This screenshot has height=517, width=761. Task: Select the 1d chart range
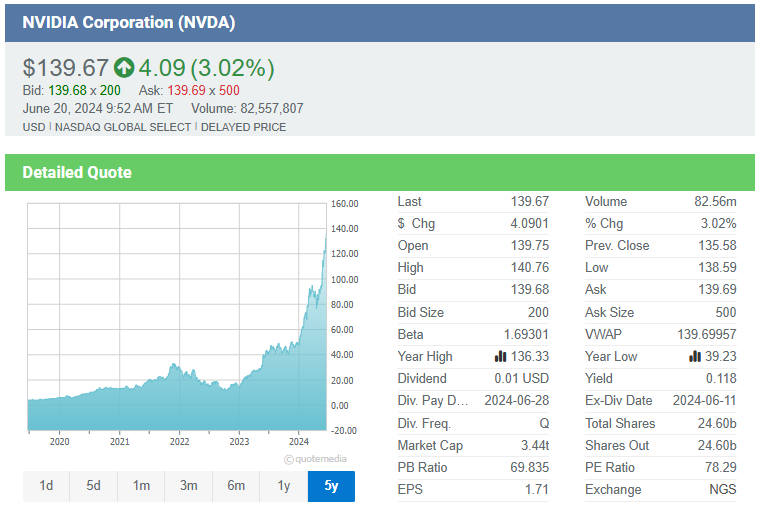tap(46, 486)
